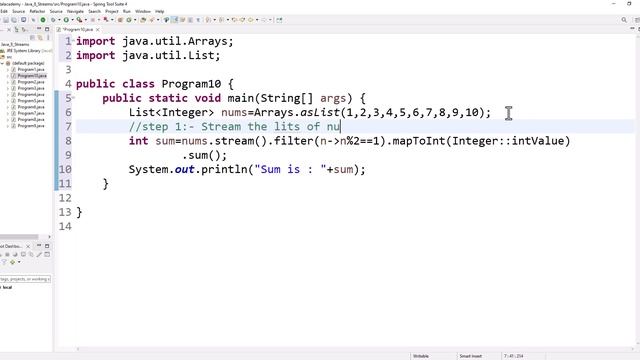Maximize the Package Explorer panel

[x=47, y=29]
